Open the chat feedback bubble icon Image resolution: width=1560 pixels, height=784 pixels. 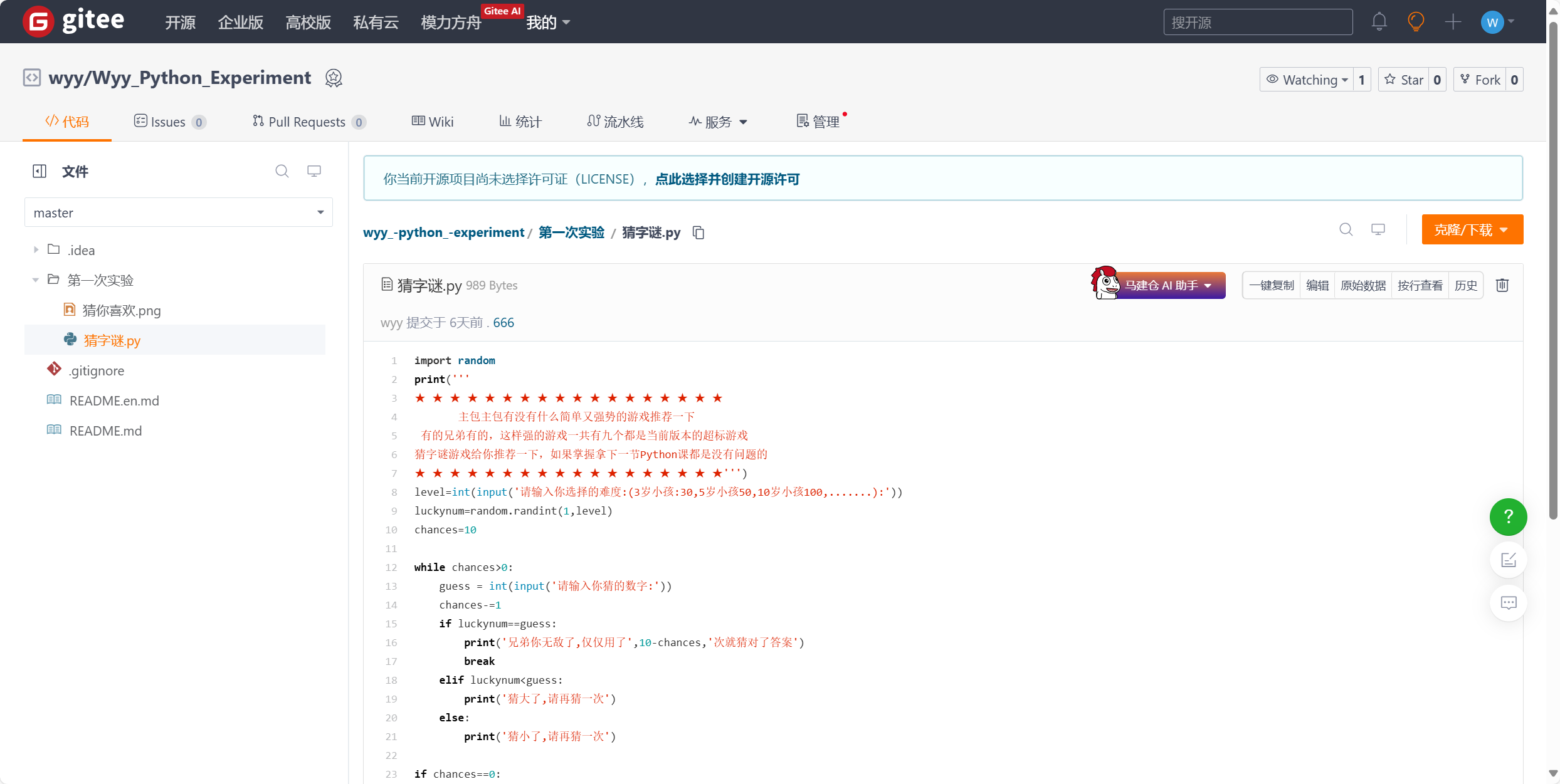(x=1508, y=603)
